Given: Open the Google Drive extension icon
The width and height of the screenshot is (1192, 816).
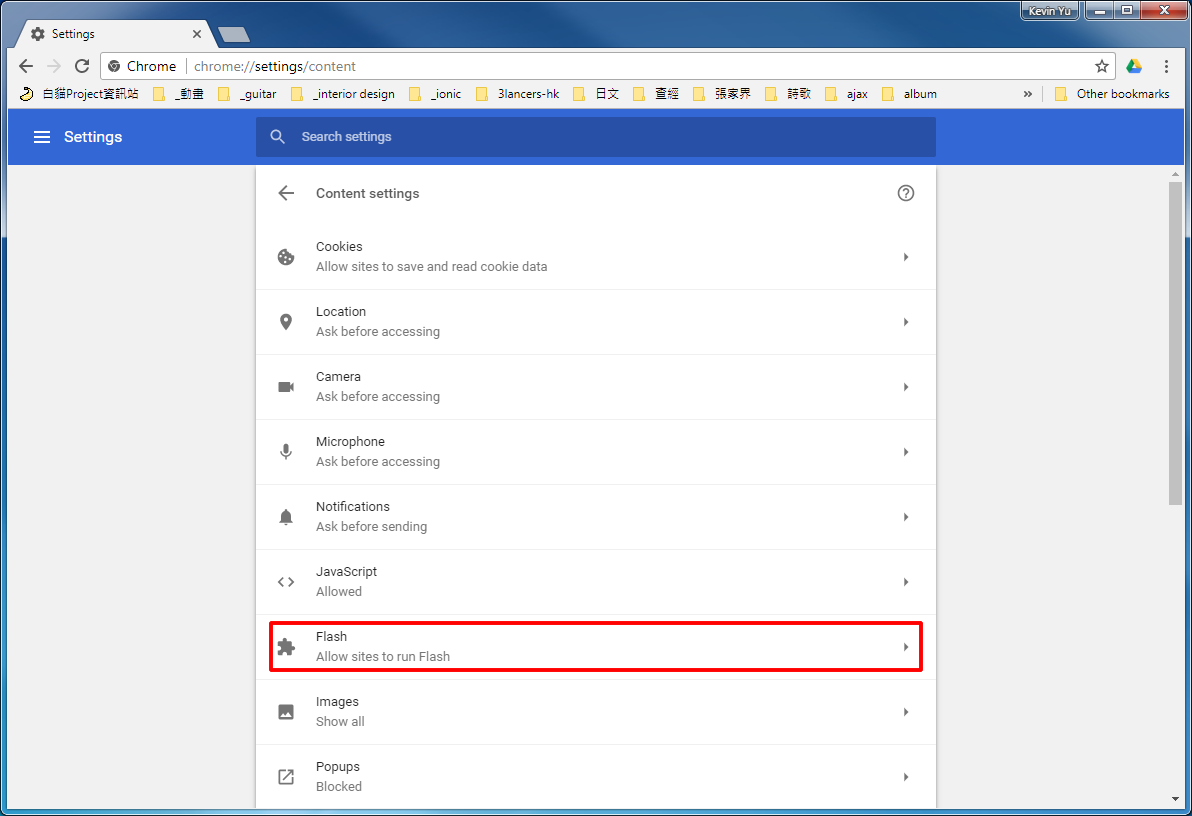Looking at the screenshot, I should 1133,66.
